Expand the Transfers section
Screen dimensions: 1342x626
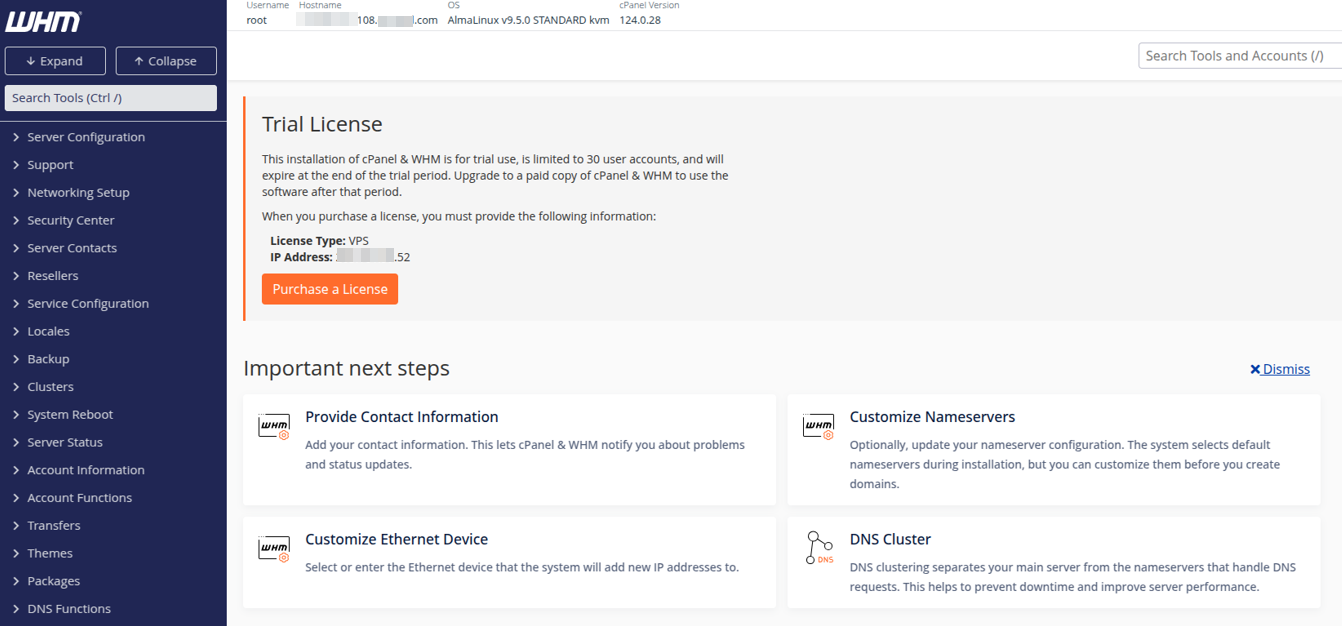(x=55, y=525)
